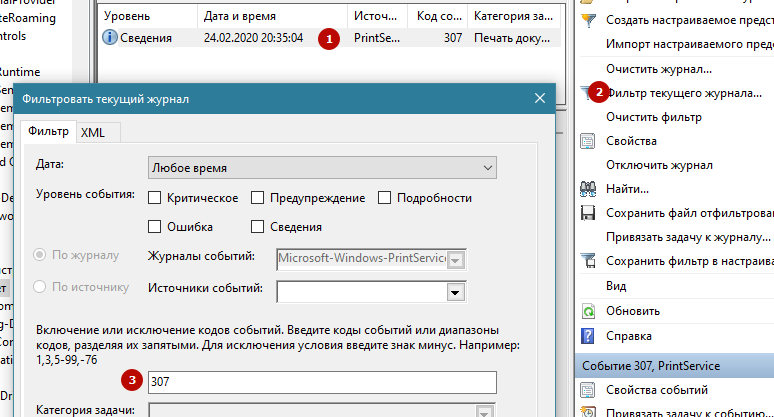Screen dimensions: 774x417
Task: Toggle the Сведения level checkbox
Action: tap(258, 227)
